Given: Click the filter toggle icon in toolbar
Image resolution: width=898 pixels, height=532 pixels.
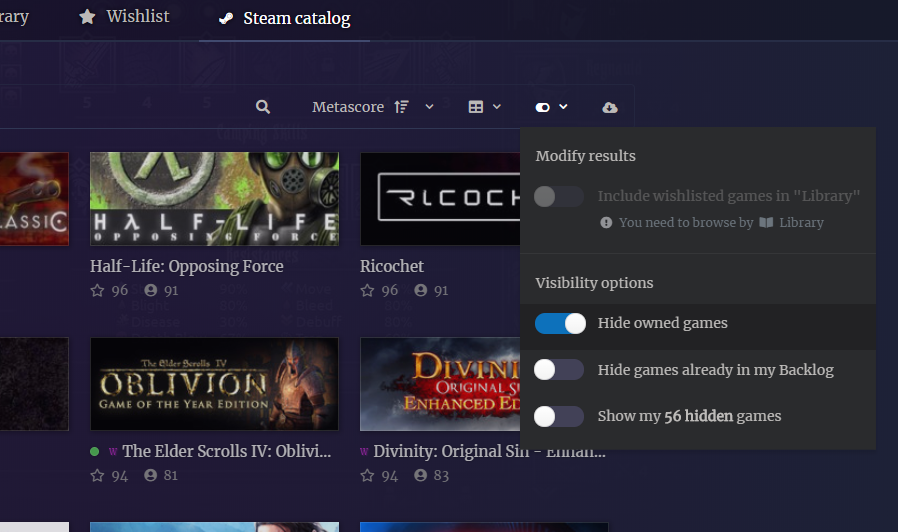Looking at the screenshot, I should point(542,107).
